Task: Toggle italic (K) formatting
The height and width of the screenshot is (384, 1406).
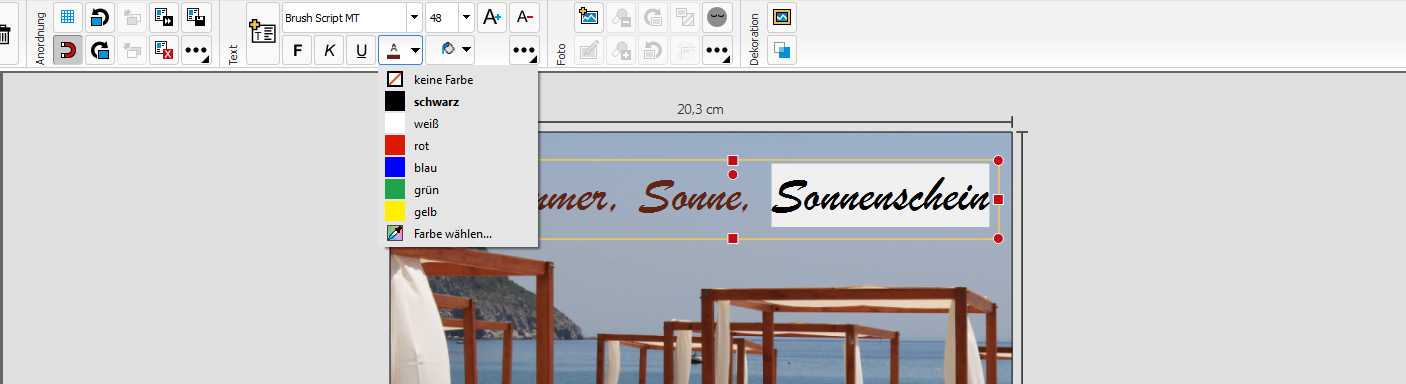Action: tap(329, 50)
